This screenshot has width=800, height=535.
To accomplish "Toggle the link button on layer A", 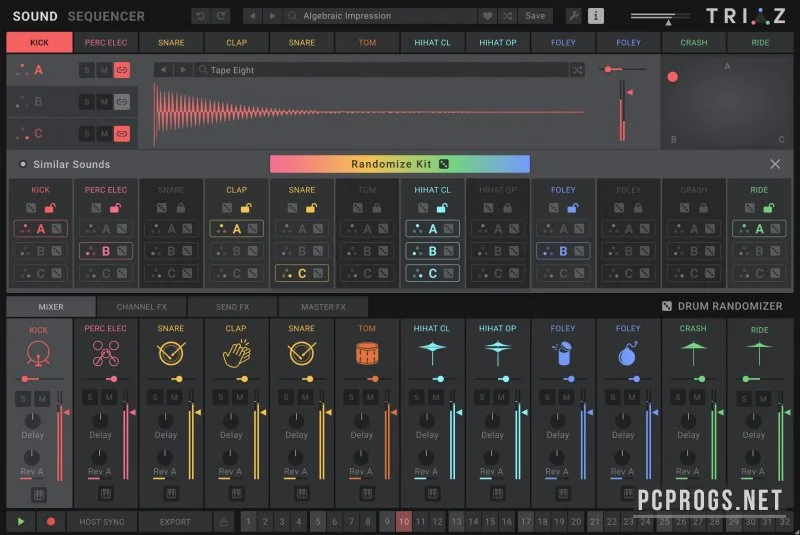I will (x=121, y=70).
